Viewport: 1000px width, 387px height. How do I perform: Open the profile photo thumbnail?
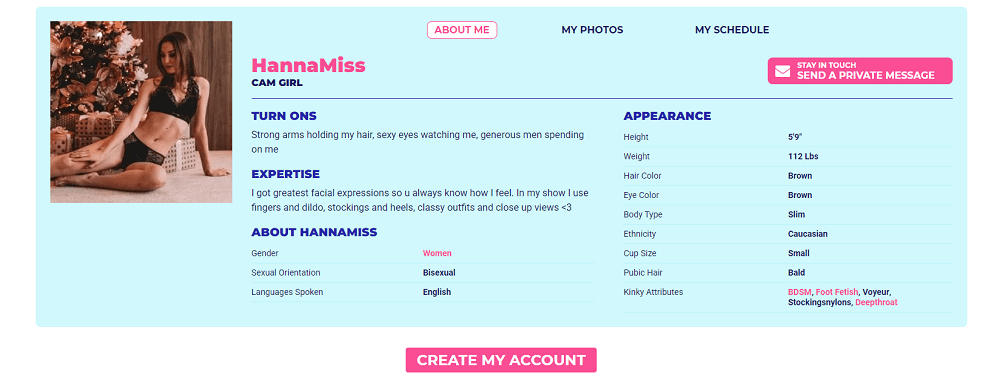coord(141,112)
